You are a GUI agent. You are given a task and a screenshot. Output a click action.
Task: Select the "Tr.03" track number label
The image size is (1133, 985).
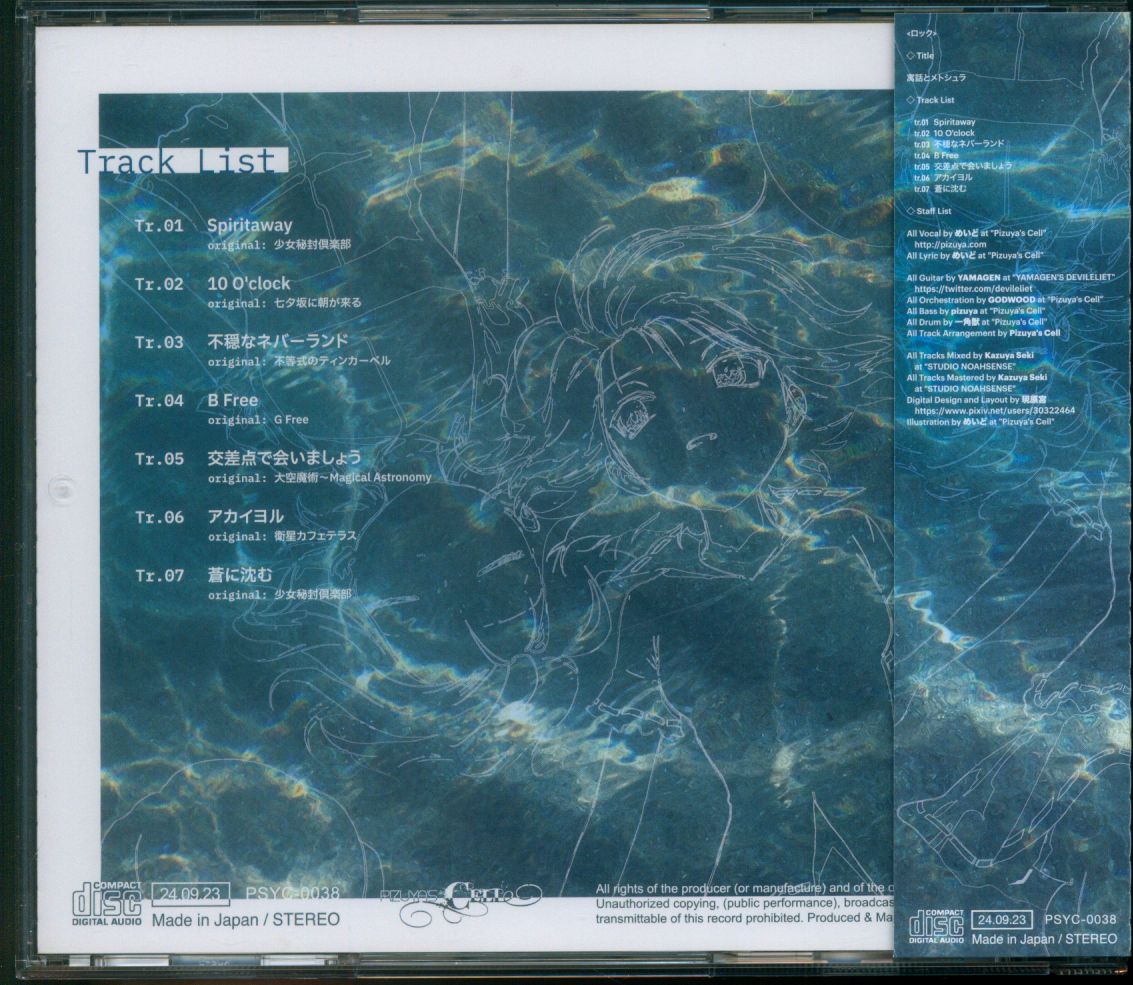point(159,343)
